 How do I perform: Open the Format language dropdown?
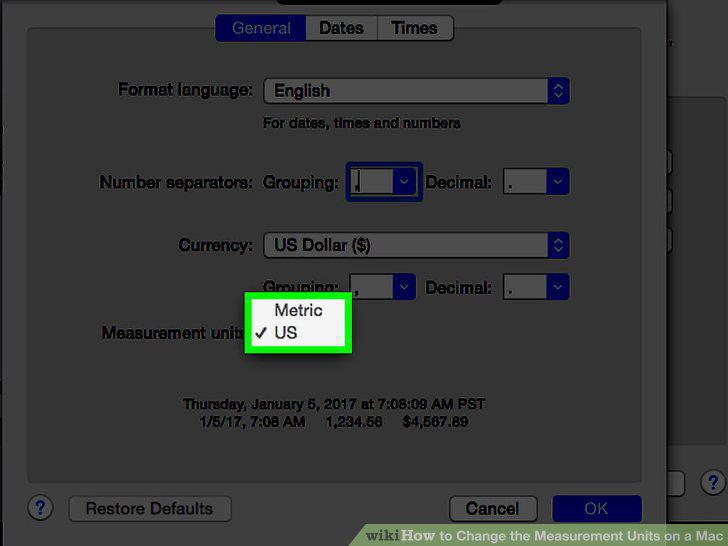416,91
